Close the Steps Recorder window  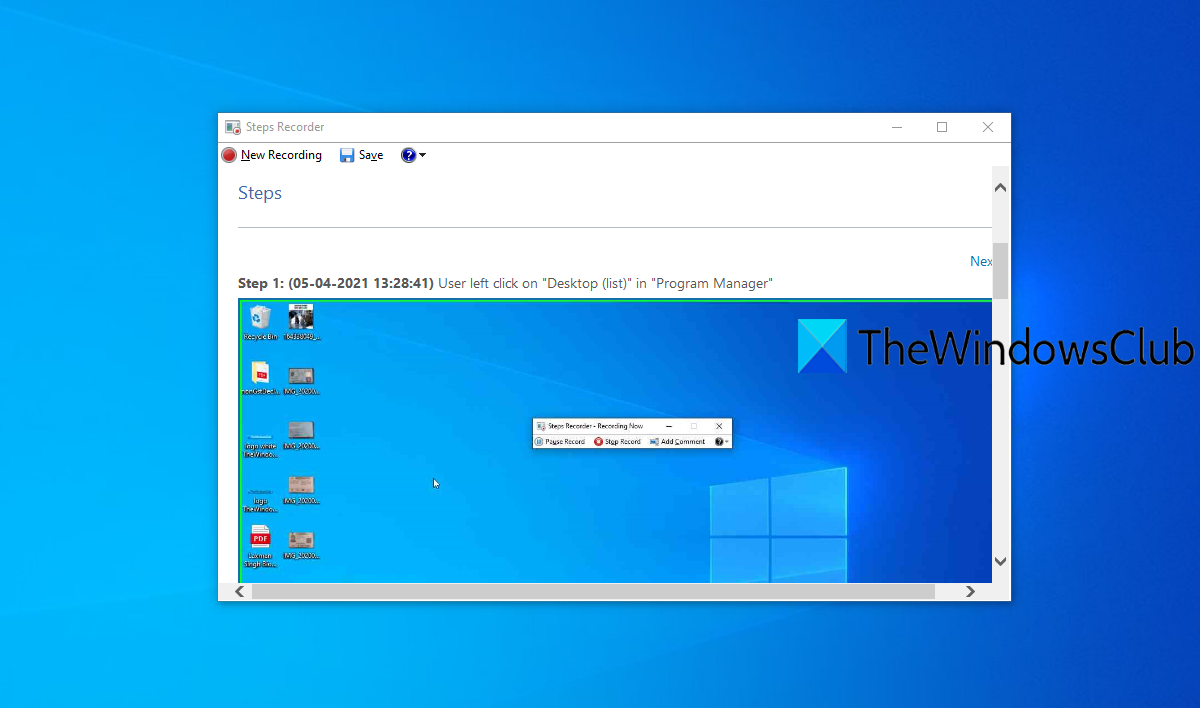988,127
